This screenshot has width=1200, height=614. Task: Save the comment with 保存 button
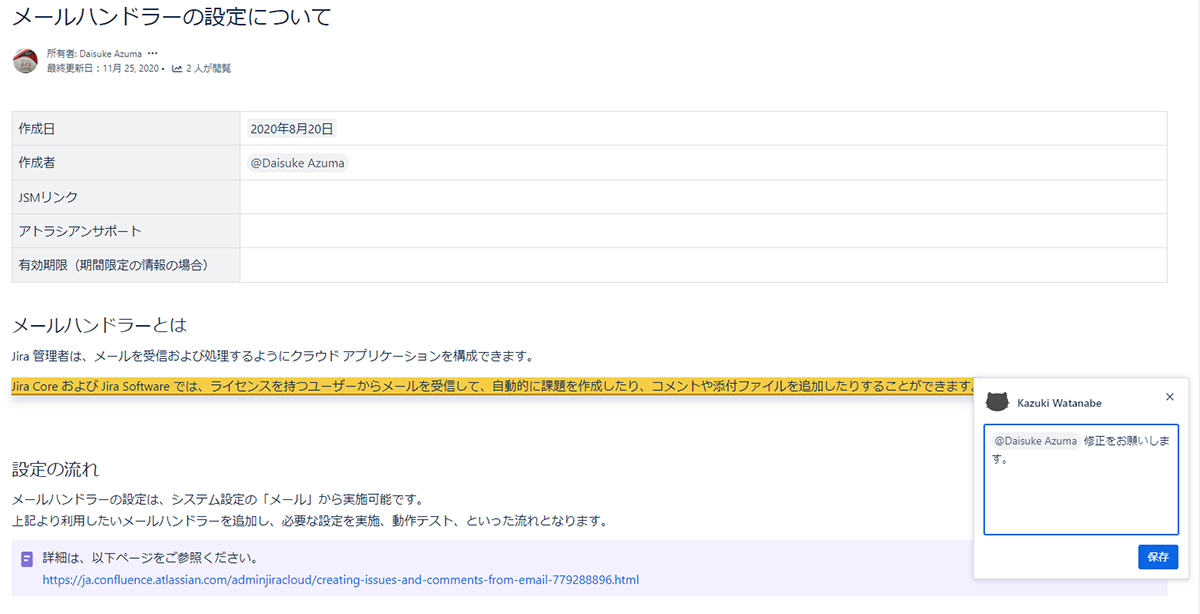(1158, 557)
